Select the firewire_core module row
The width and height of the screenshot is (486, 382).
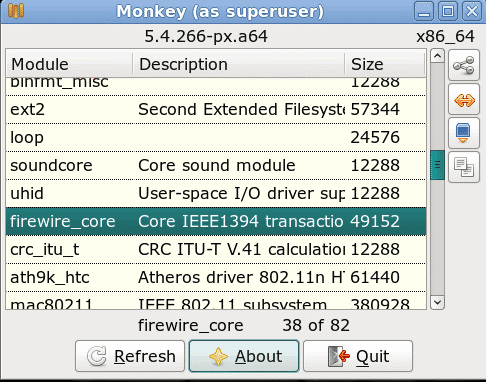click(216, 221)
